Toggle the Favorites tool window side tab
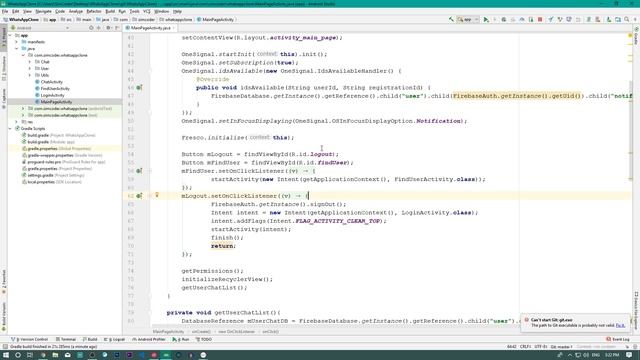The height and width of the screenshot is (360, 640). coord(4,282)
